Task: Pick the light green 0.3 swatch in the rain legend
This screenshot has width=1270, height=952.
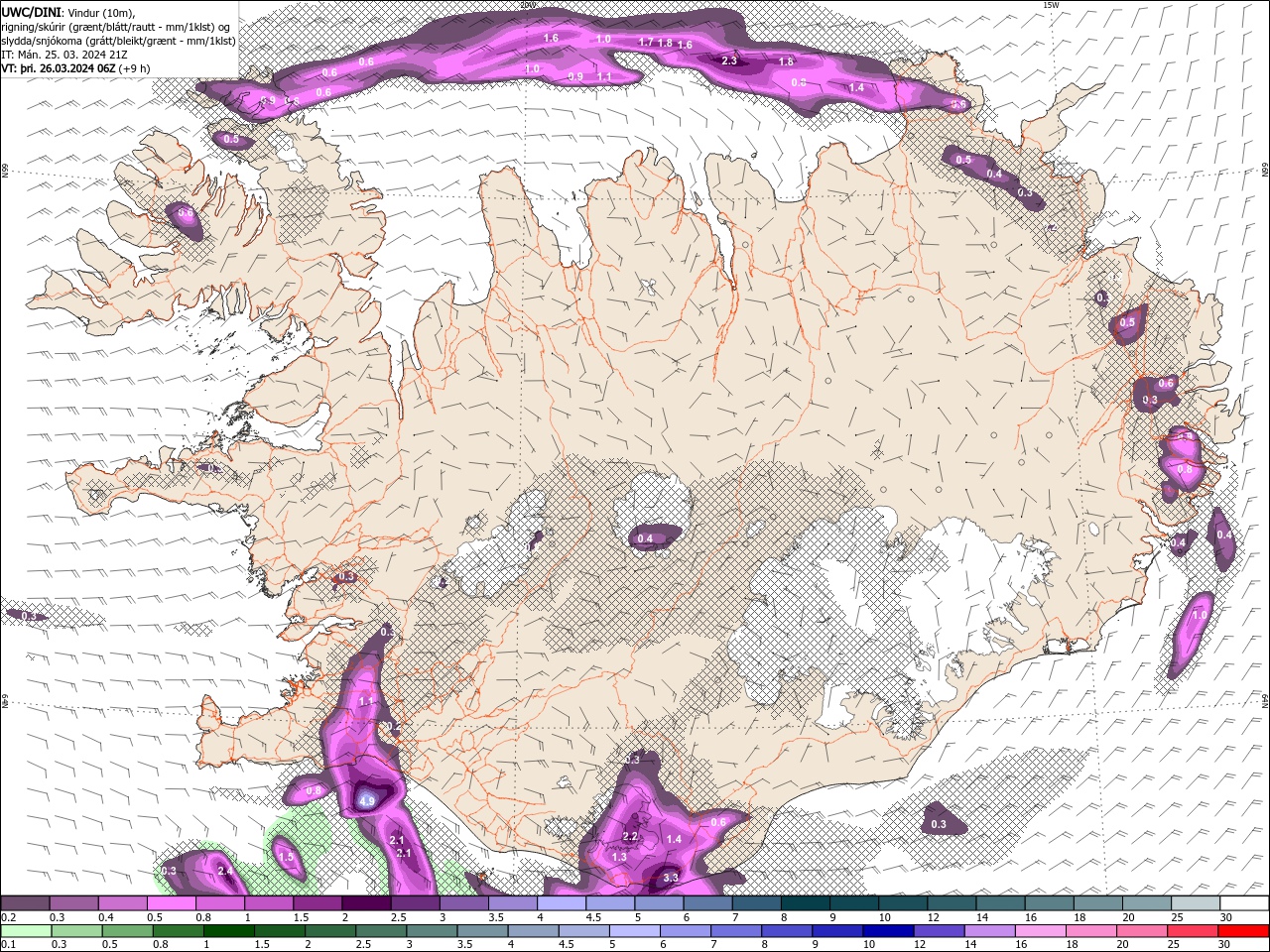Action: (76, 930)
